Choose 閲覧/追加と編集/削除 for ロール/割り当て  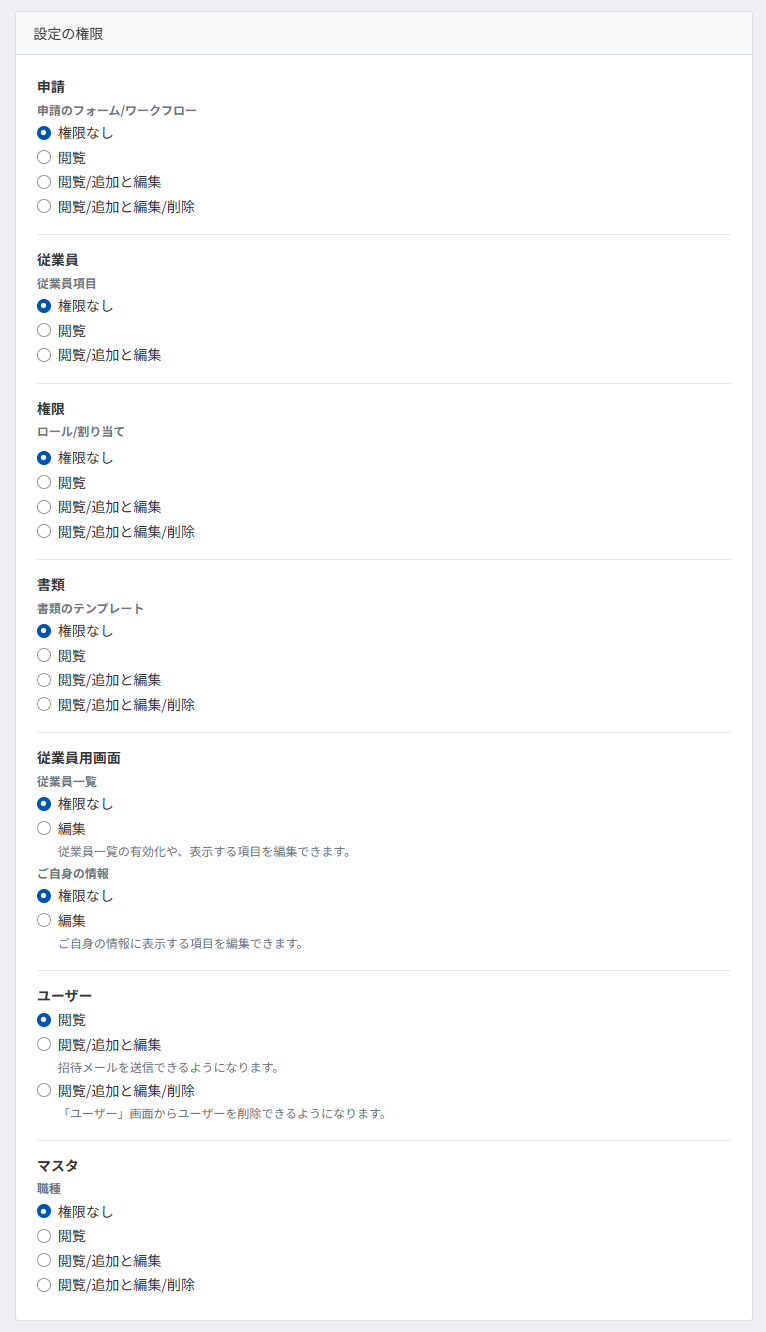(x=44, y=532)
